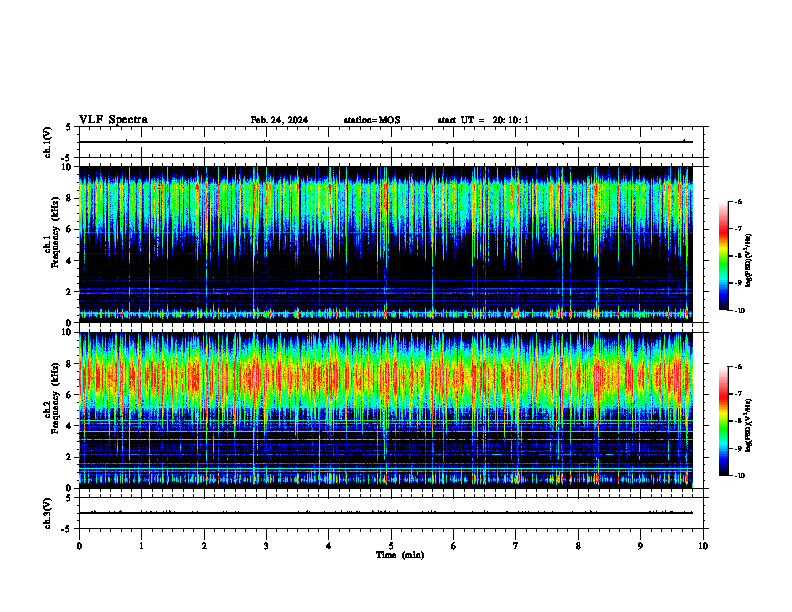
Task: Click the 'VLF Spectra' title text
Action: [x=113, y=119]
